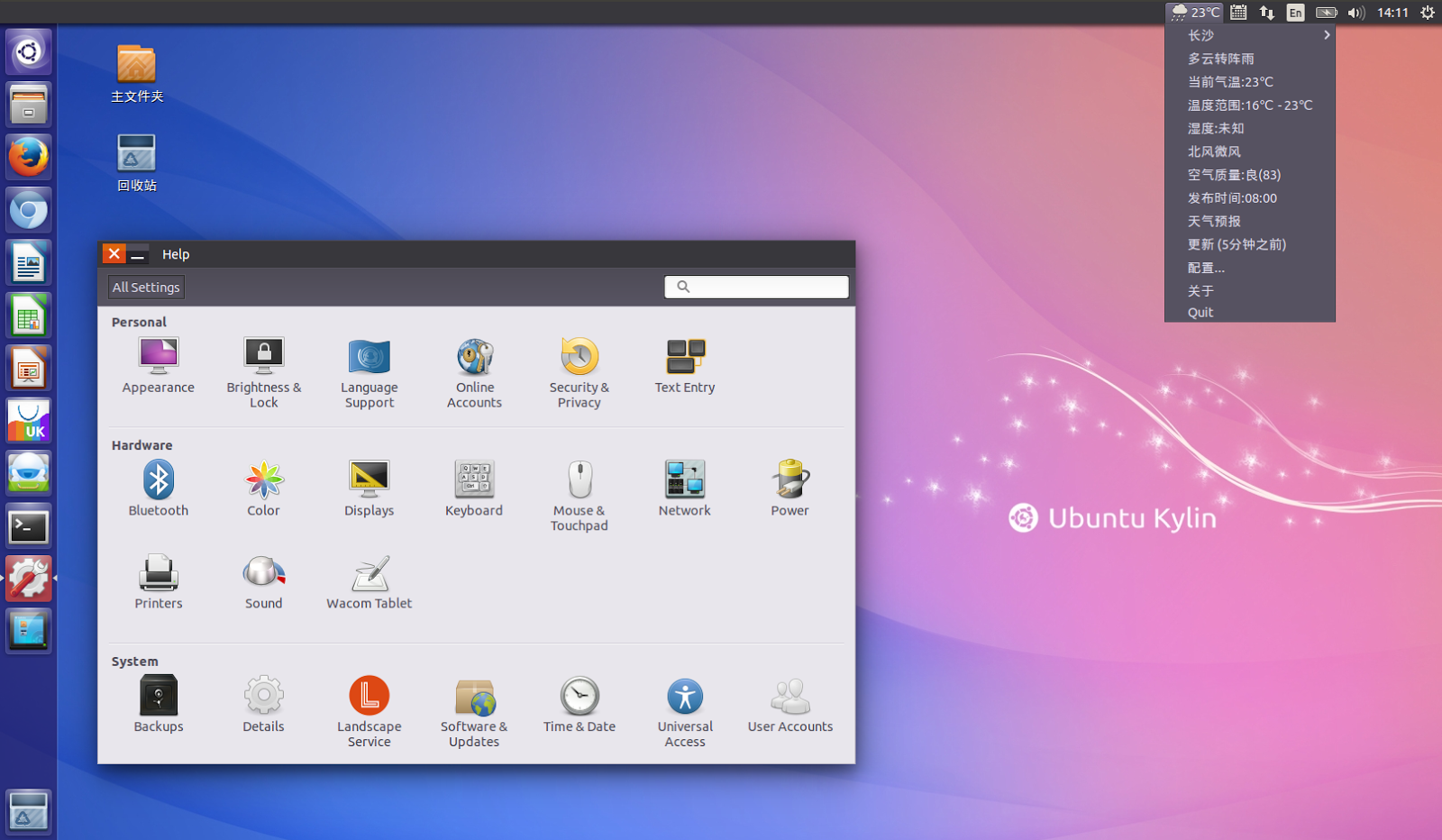This screenshot has height=840, width=1442.
Task: Open Sound settings
Action: [263, 581]
